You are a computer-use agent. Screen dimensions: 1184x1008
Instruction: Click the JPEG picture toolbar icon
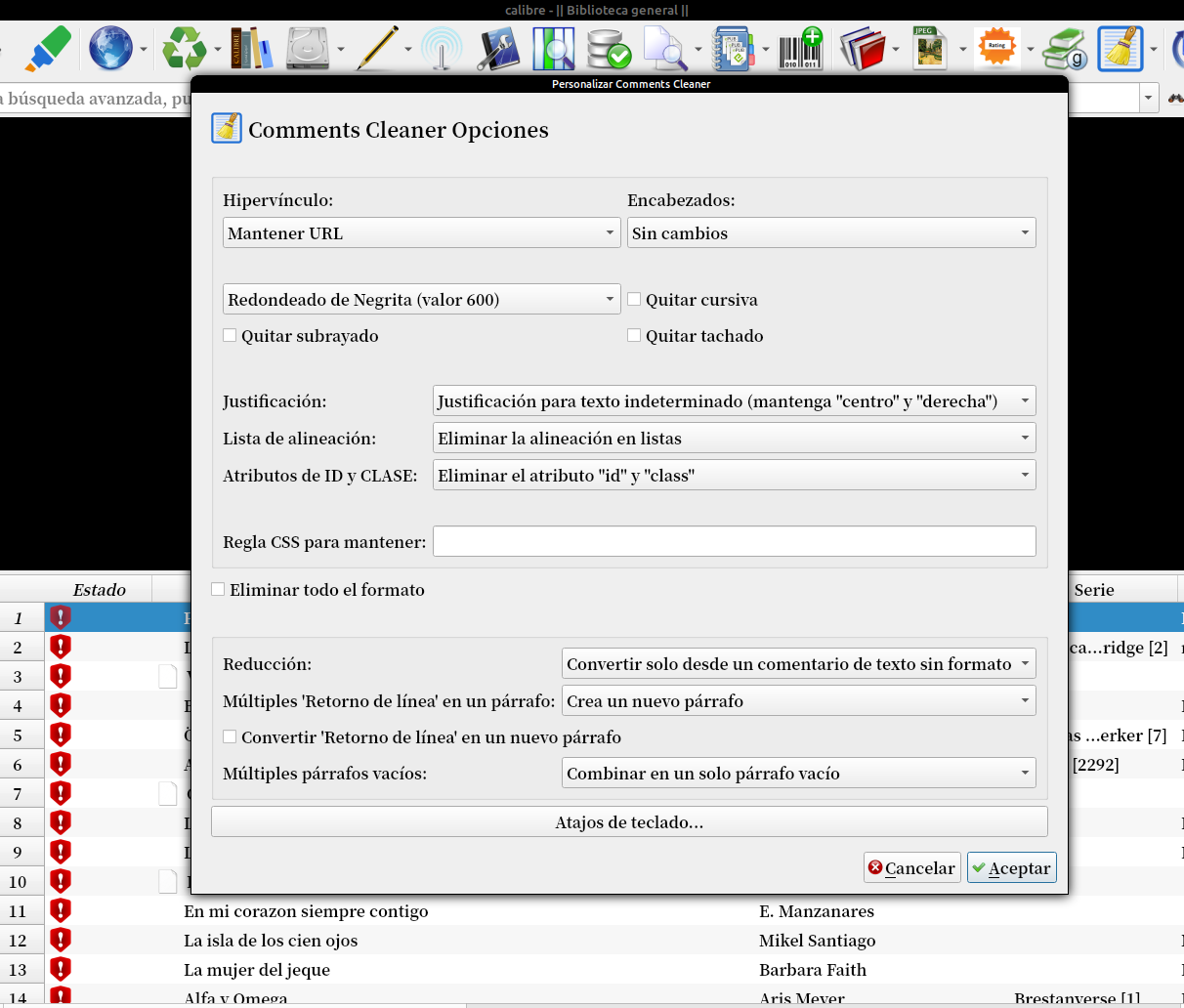(x=929, y=48)
